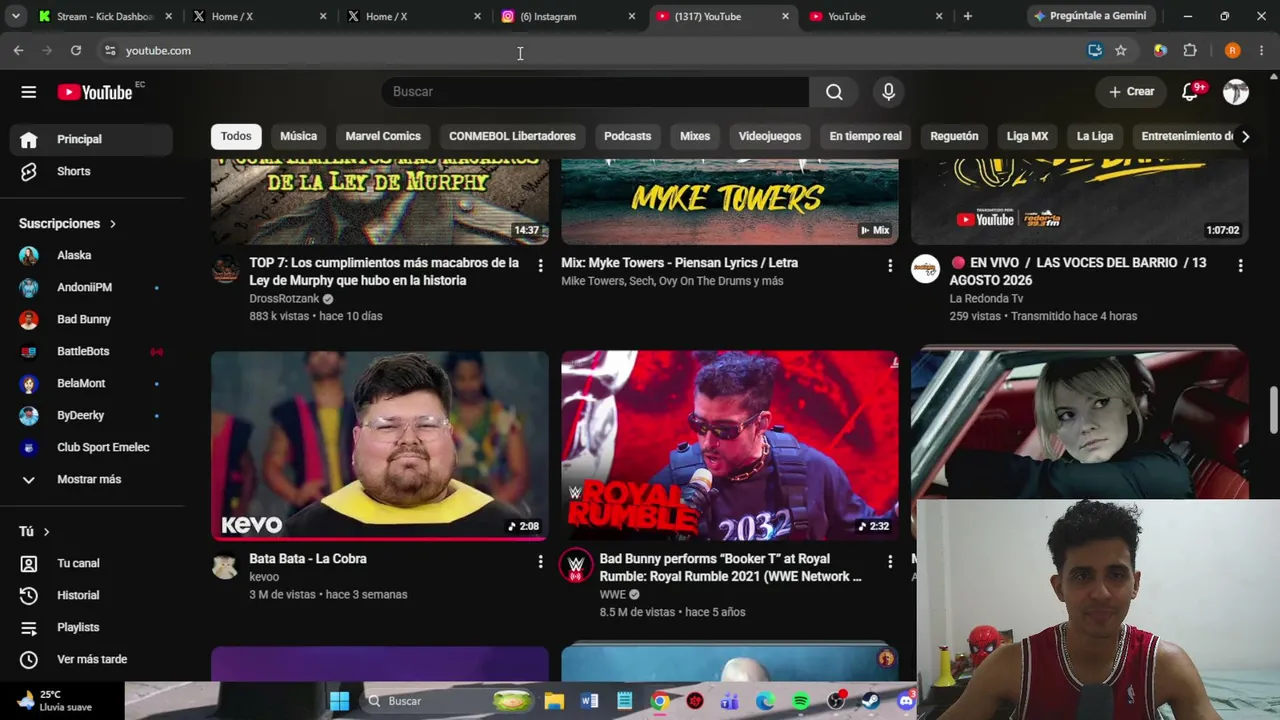Open the YouTube hamburger guide menu
1280x720 pixels.
28,92
